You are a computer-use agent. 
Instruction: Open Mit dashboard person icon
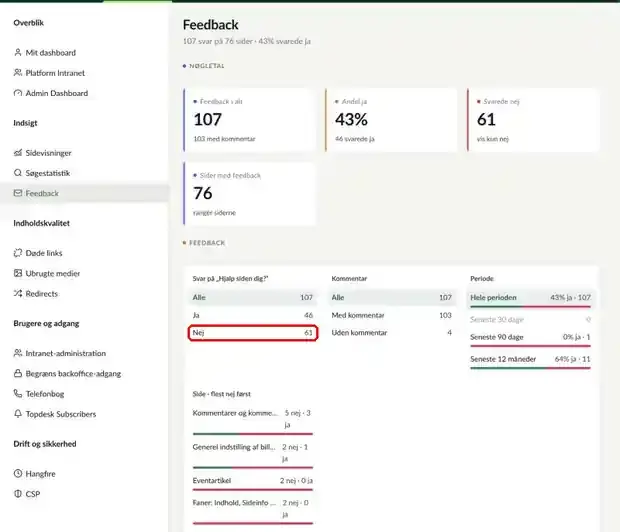coord(18,52)
